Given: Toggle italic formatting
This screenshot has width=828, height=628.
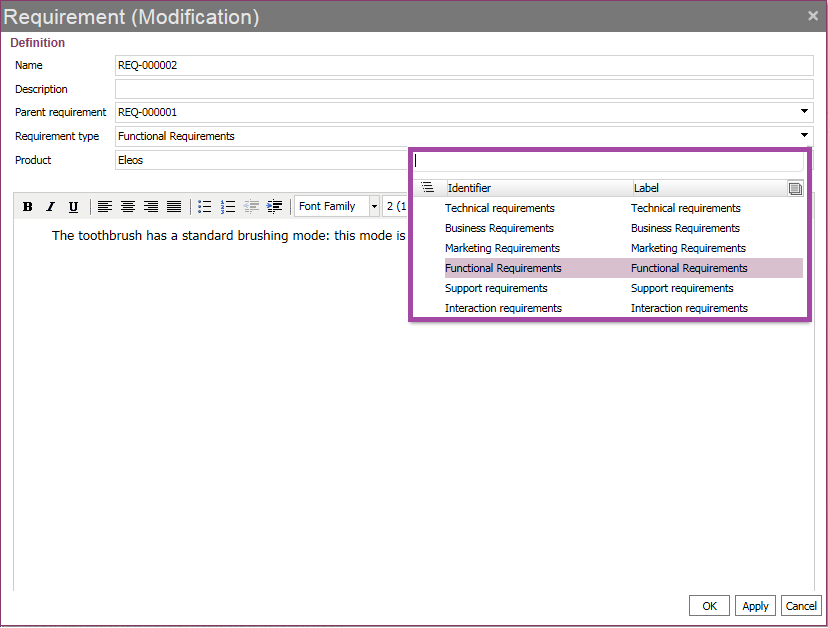Looking at the screenshot, I should [x=50, y=207].
